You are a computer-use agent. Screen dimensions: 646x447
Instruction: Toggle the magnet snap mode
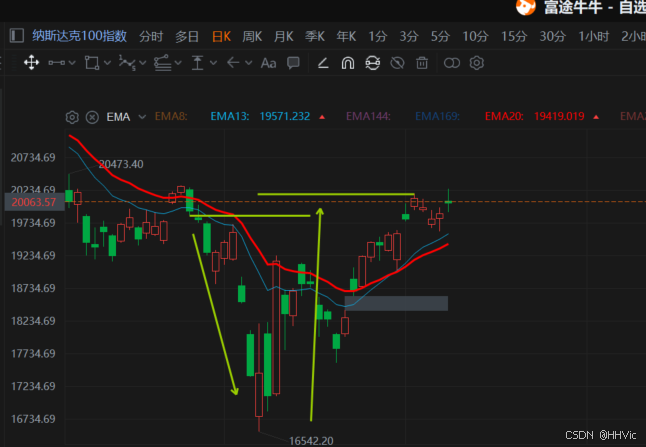click(x=348, y=63)
